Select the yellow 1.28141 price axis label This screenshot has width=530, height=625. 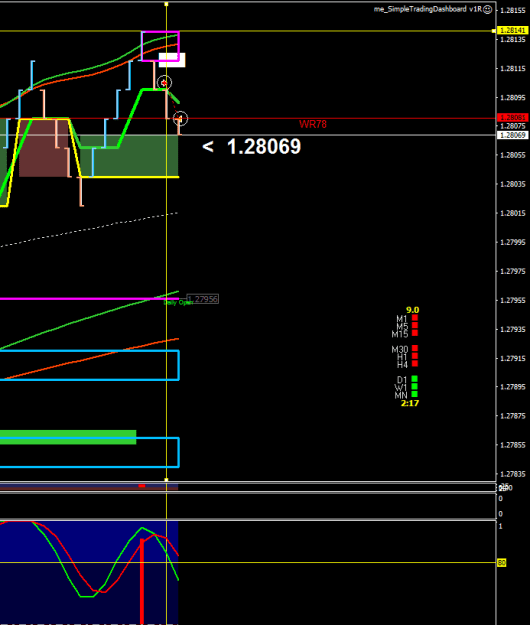click(x=513, y=30)
